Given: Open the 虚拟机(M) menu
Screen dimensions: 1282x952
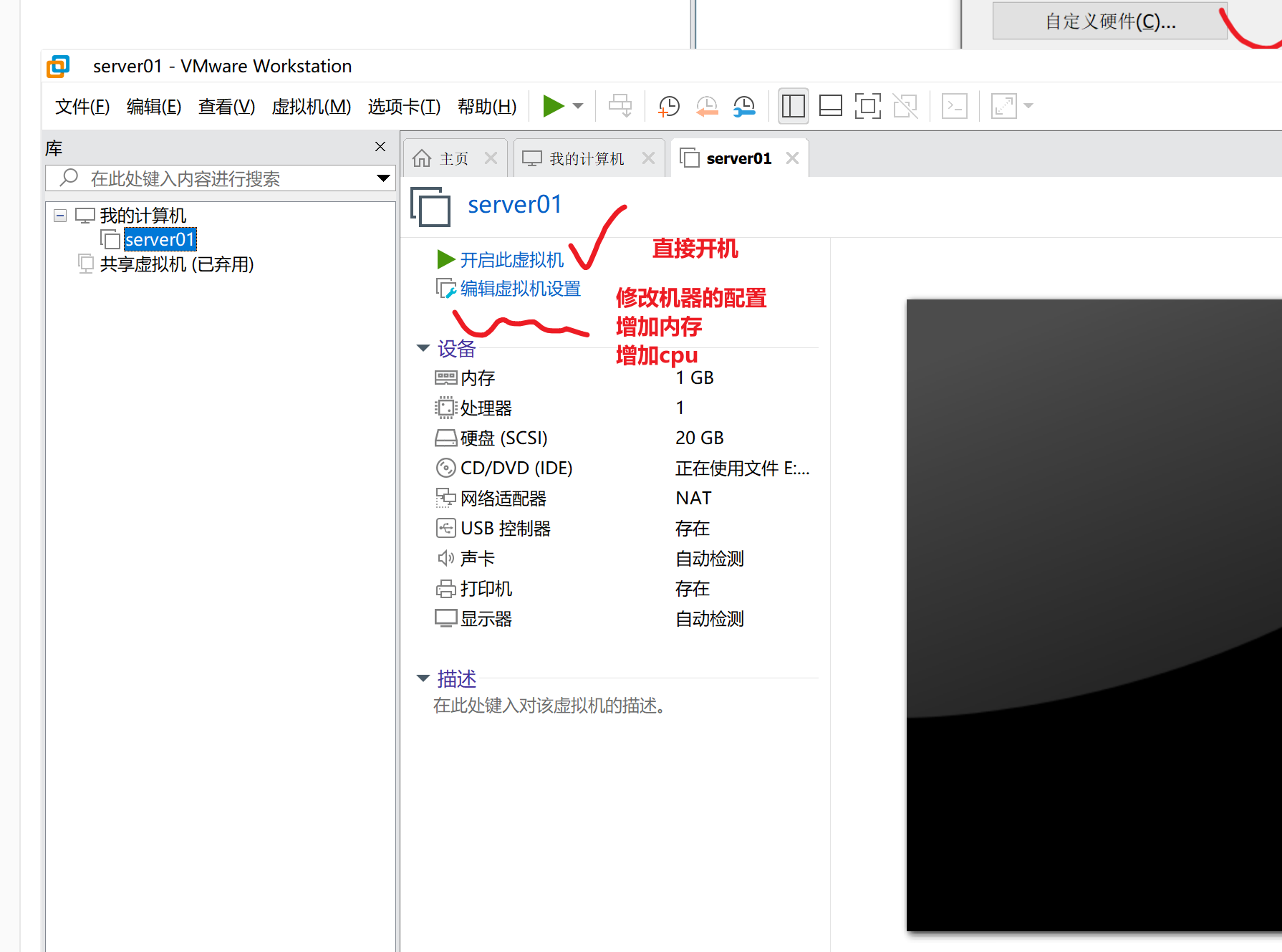Looking at the screenshot, I should pyautogui.click(x=312, y=107).
